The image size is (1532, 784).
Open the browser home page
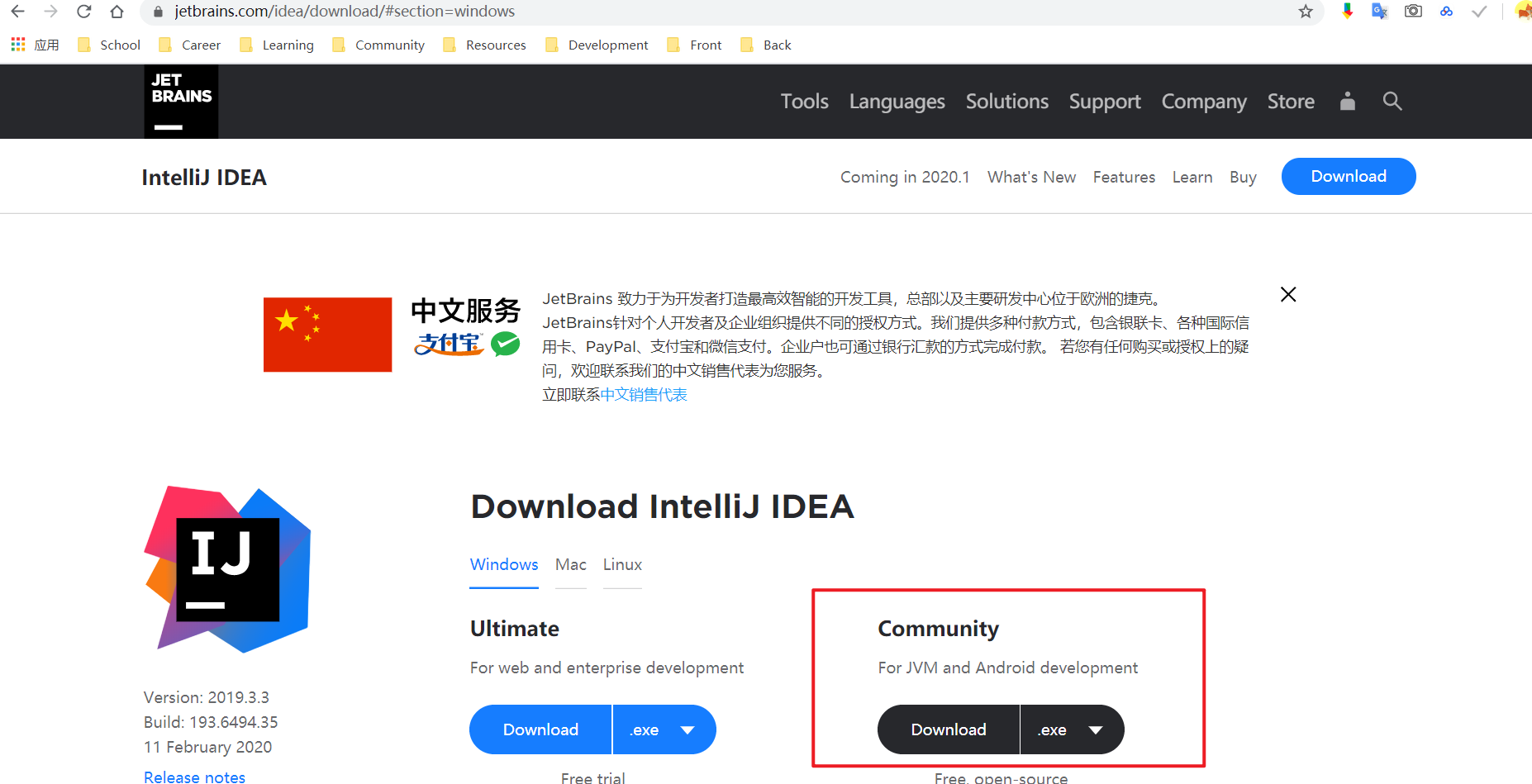pos(117,12)
